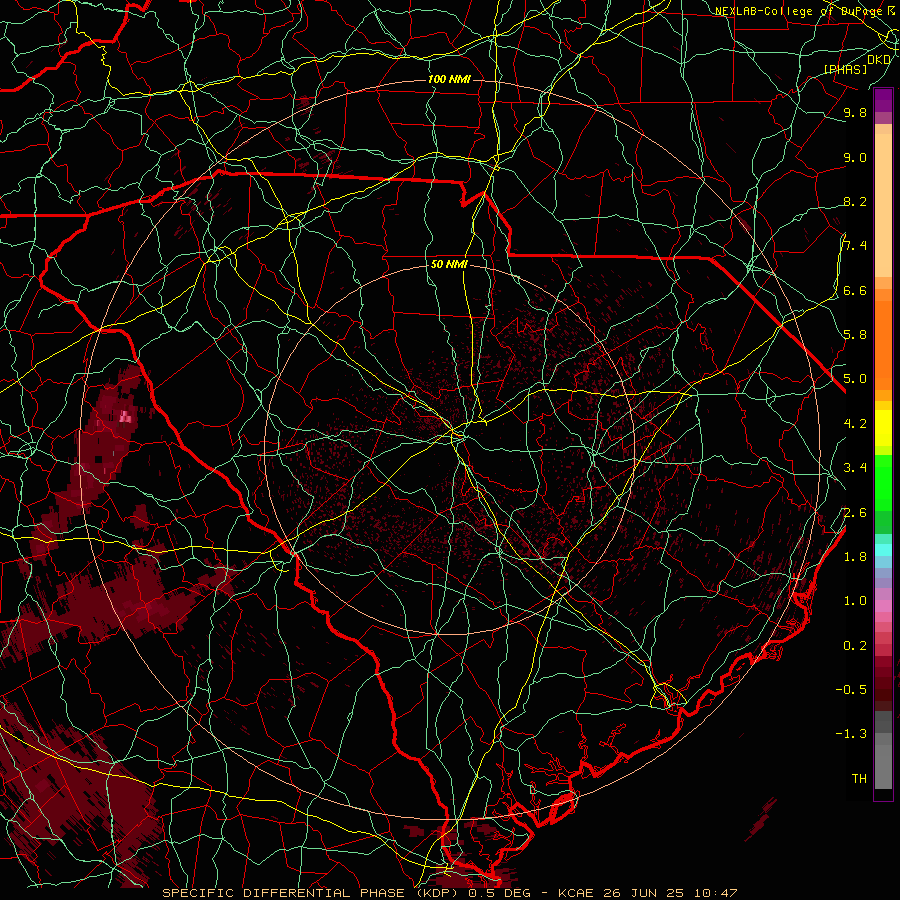Viewport: 900px width, 900px height.
Task: Click the 50 NMI range ring label
Action: pos(449,264)
